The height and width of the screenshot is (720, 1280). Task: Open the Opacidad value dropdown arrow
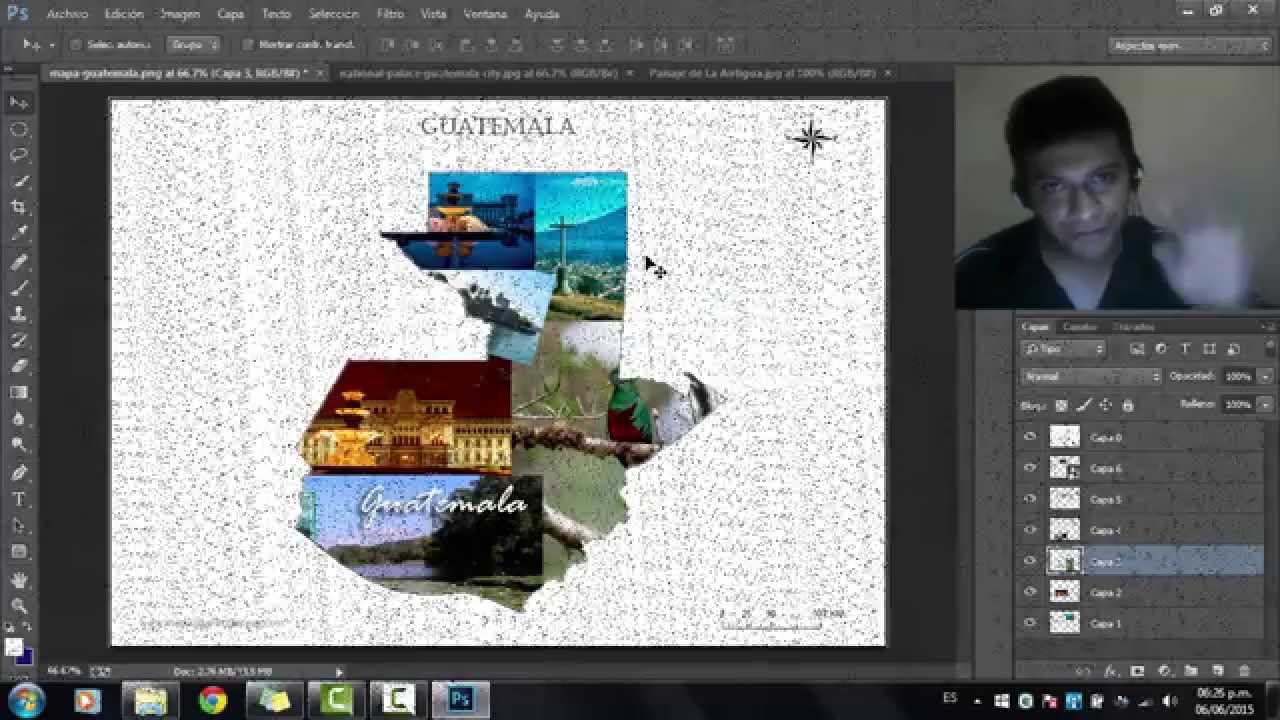tap(1265, 377)
